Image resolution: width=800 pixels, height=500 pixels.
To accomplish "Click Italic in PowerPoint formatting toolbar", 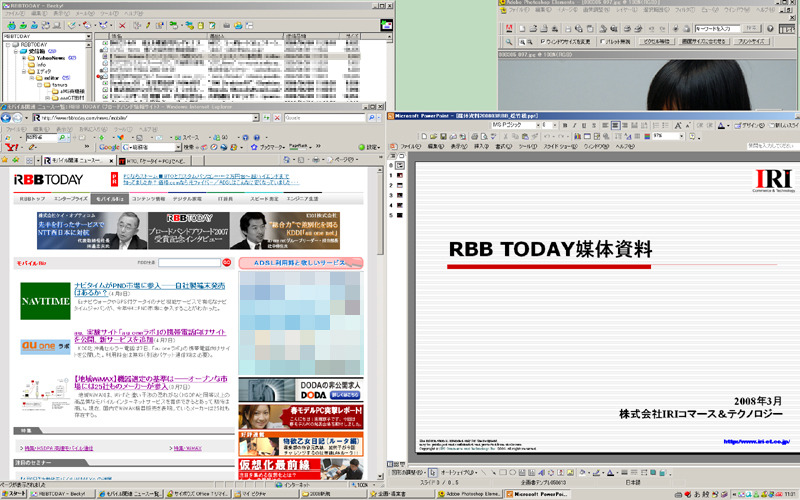I will coord(574,125).
